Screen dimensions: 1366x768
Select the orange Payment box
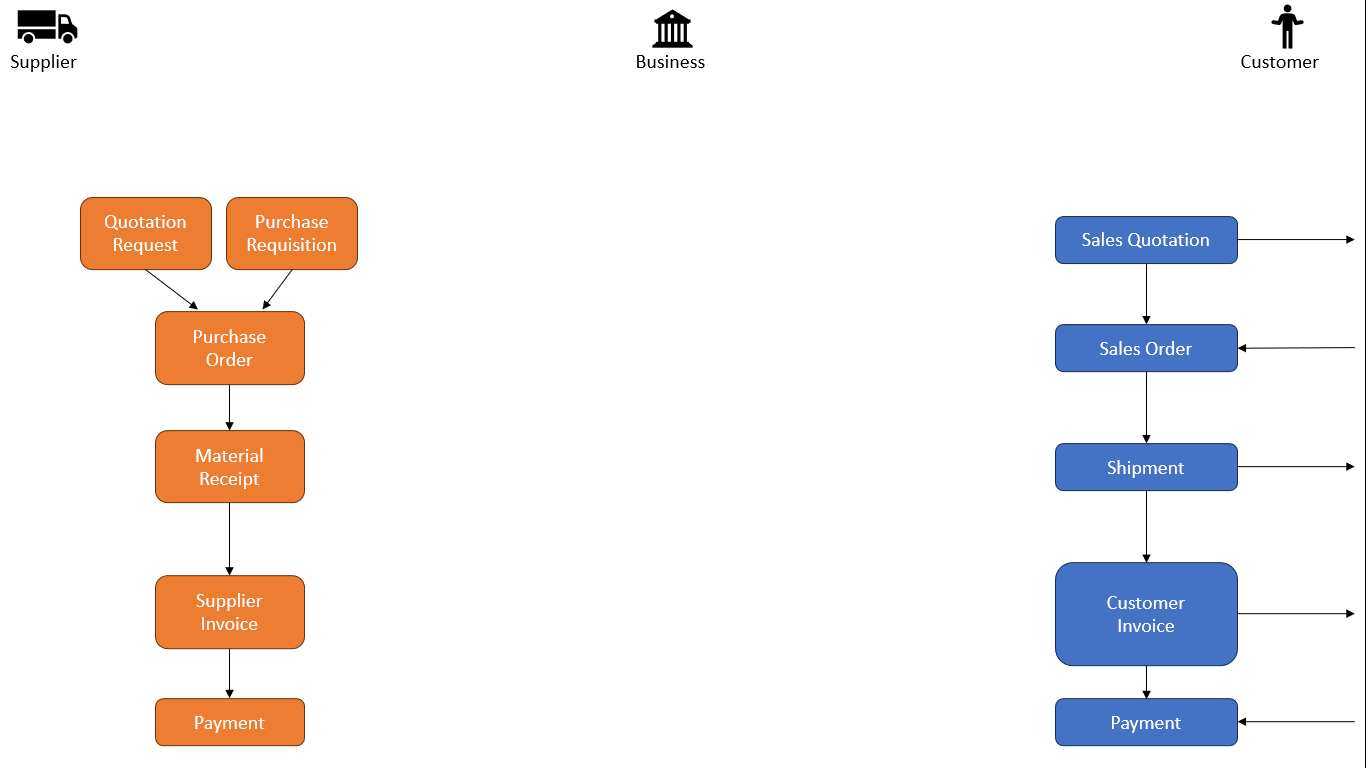coord(230,722)
